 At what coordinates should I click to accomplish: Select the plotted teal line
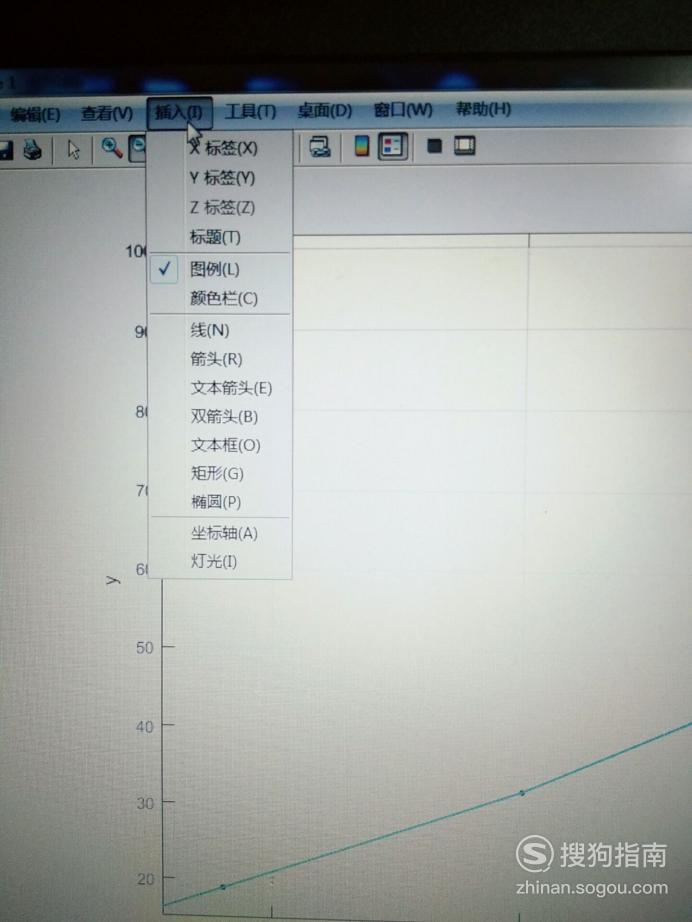[376, 838]
